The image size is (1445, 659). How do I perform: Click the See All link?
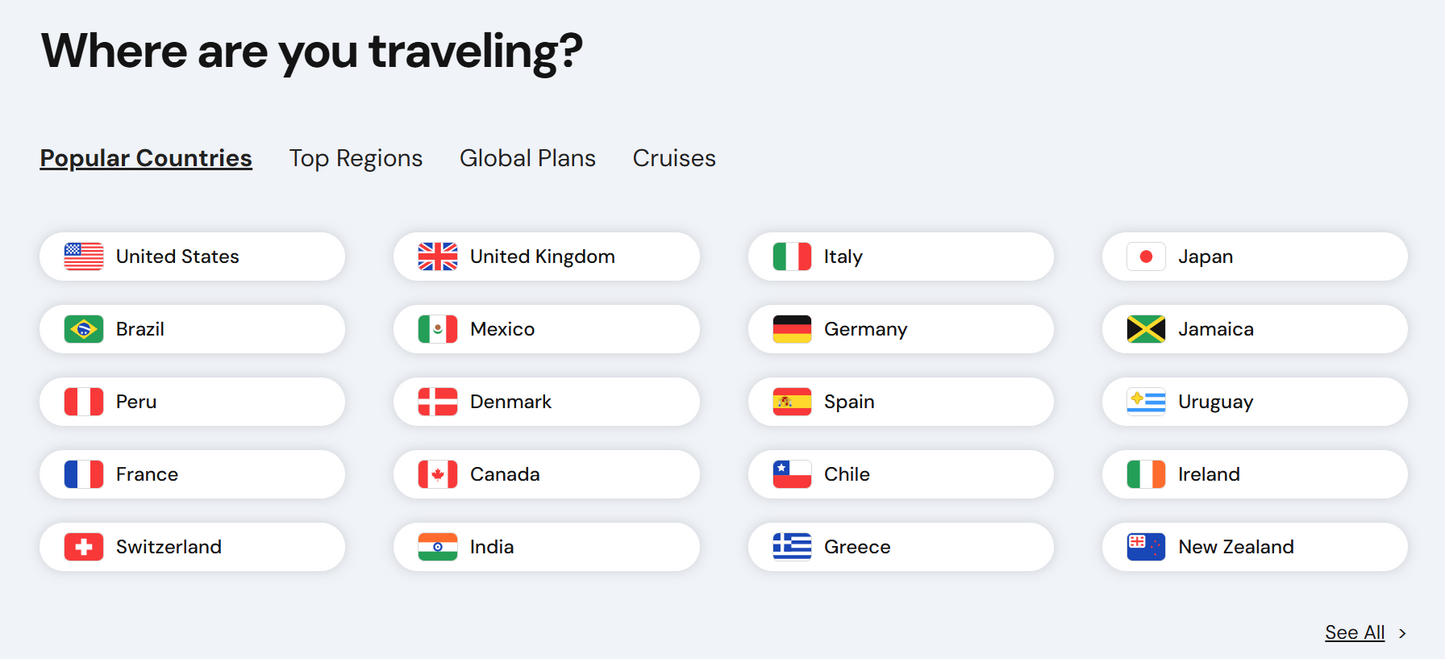click(1355, 632)
